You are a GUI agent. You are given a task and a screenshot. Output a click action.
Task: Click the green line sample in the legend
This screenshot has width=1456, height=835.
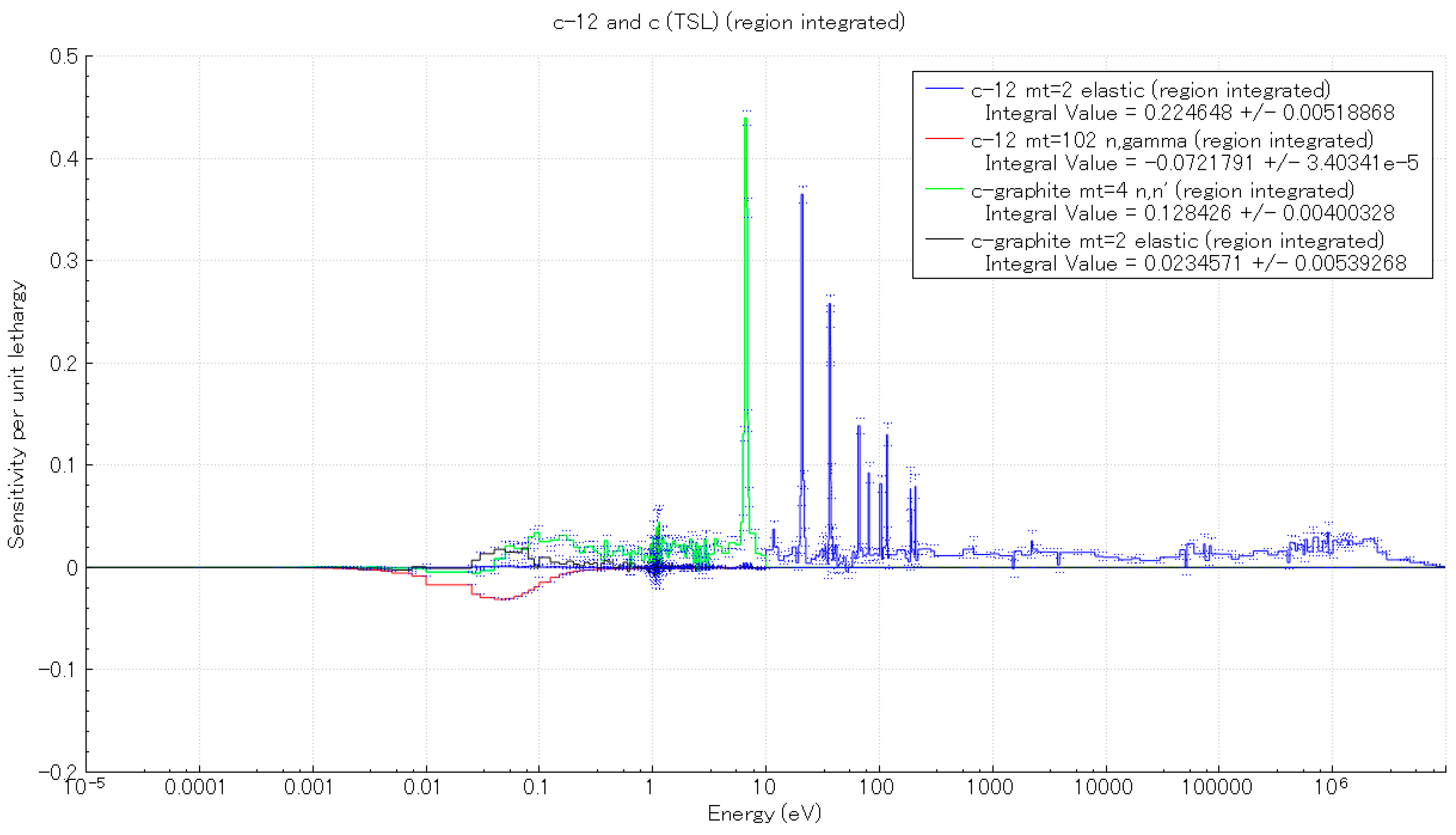click(944, 189)
